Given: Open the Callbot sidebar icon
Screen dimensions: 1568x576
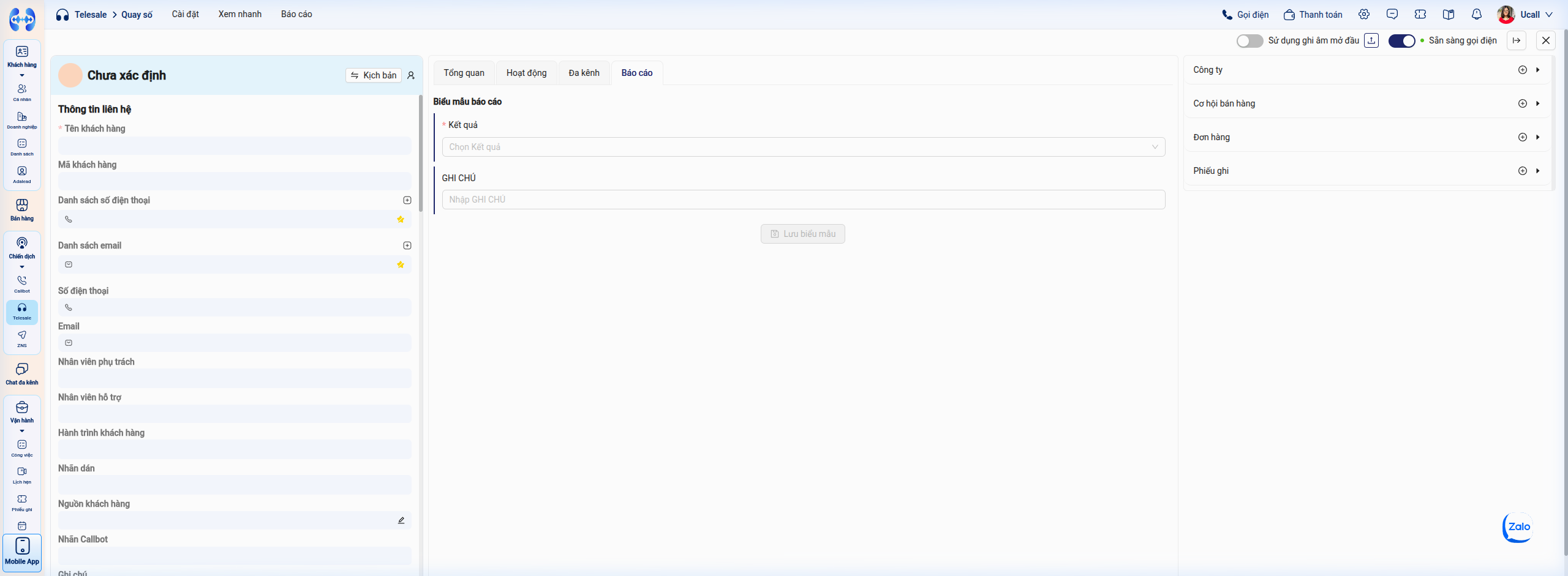Looking at the screenshot, I should 22,284.
